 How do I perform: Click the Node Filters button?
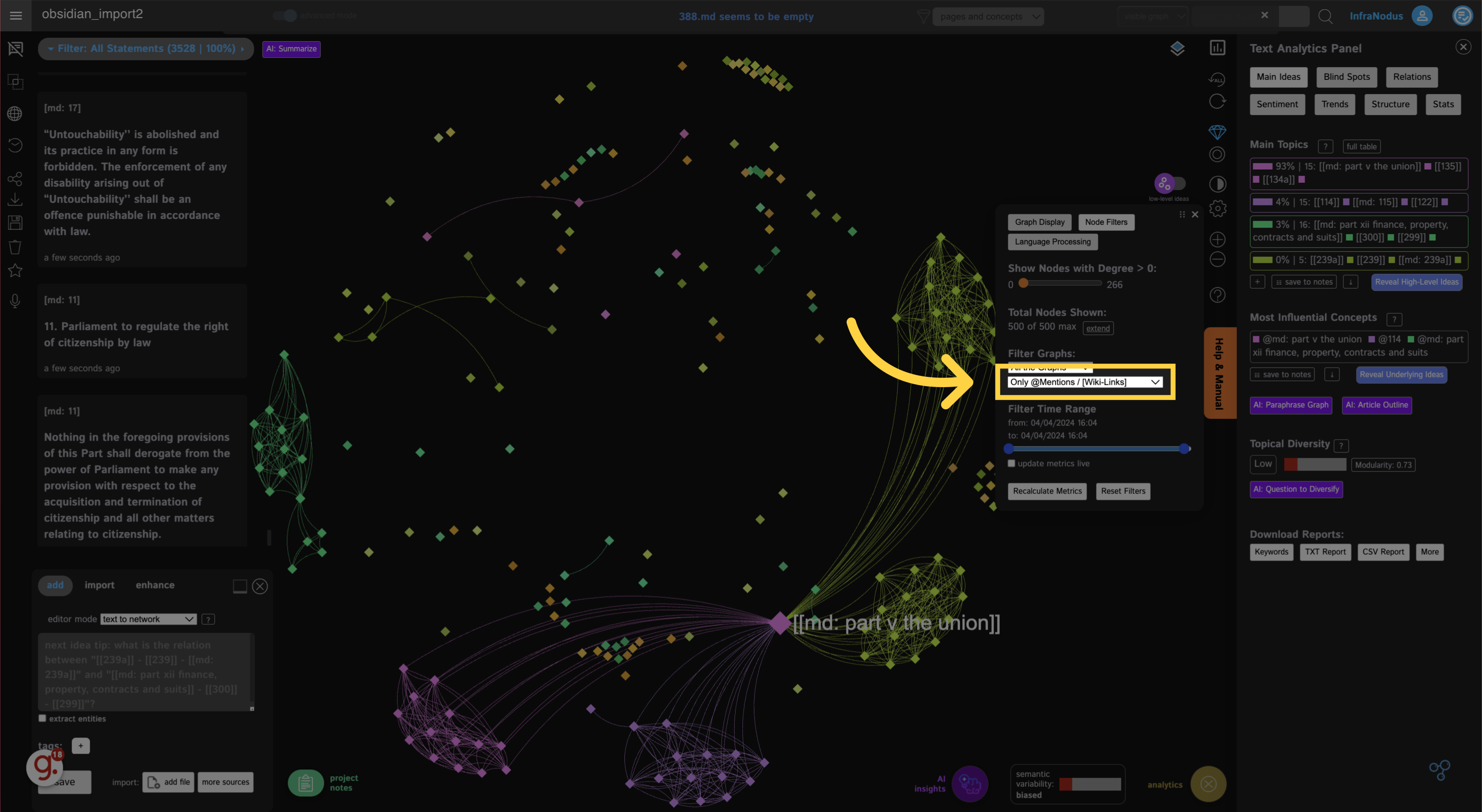point(1106,221)
